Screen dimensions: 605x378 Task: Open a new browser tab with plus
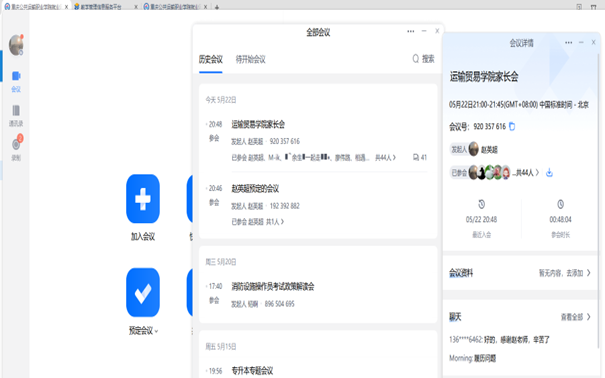217,7
